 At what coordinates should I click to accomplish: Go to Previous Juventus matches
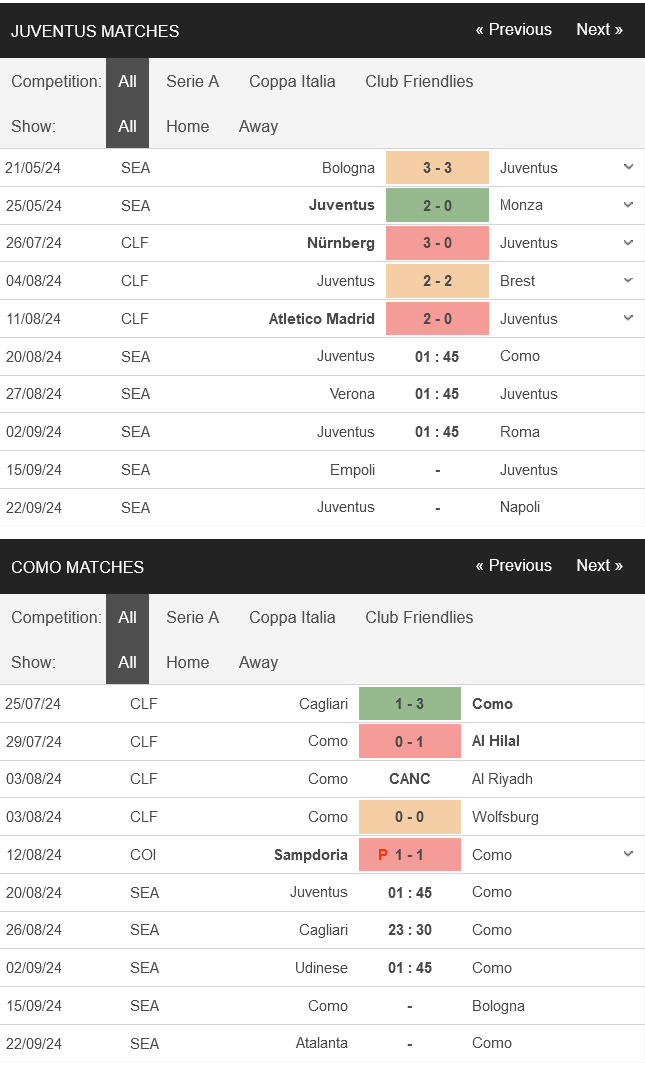[513, 29]
